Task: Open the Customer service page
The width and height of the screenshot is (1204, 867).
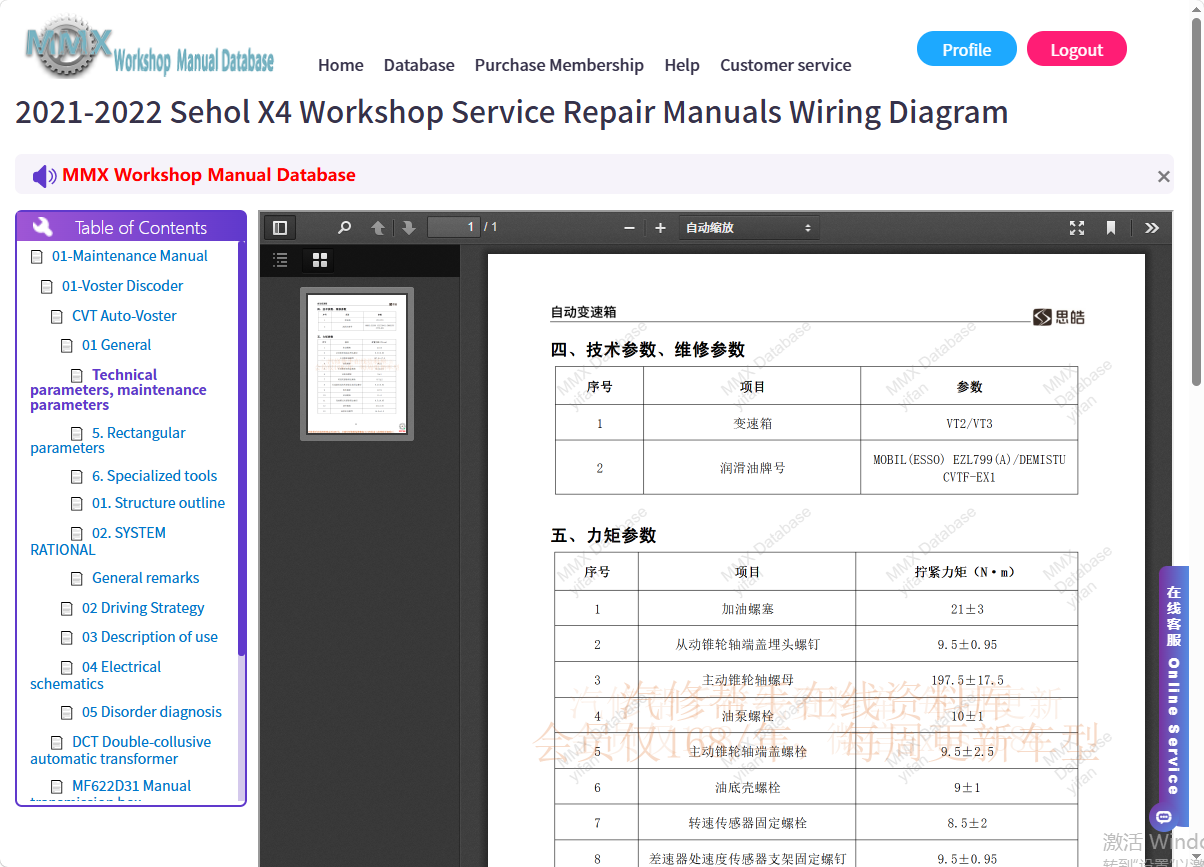Action: [x=786, y=65]
